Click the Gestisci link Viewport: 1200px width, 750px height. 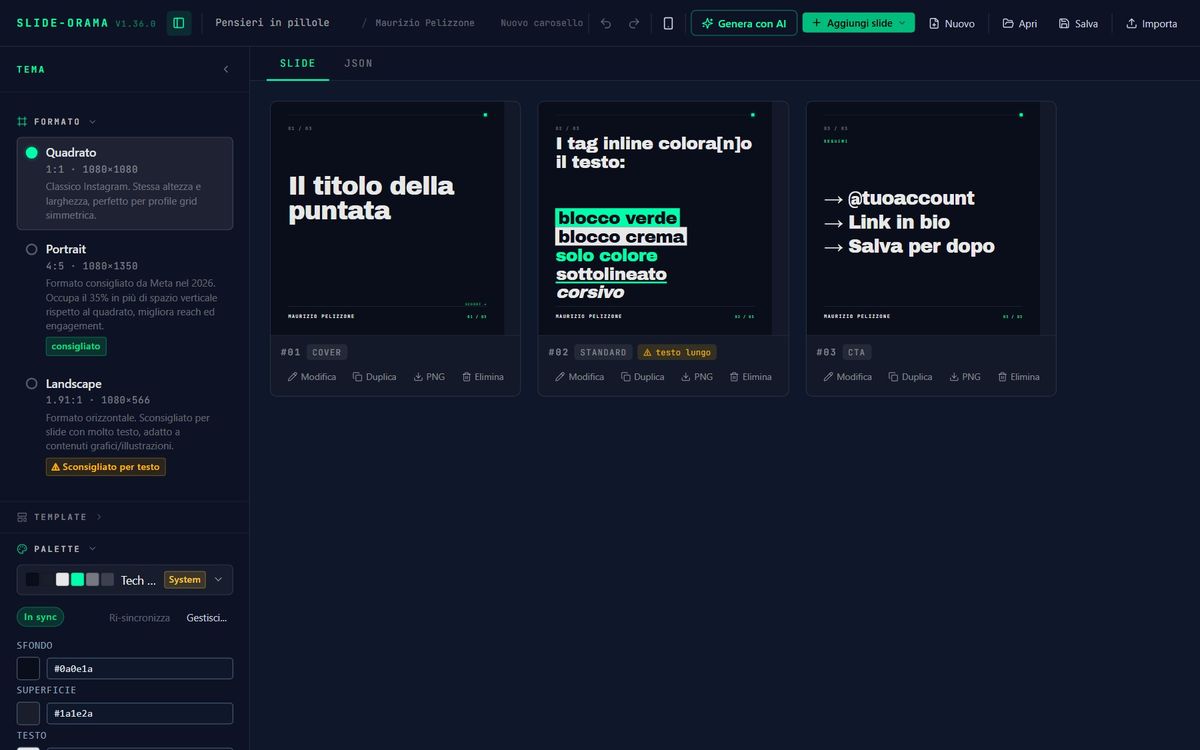pyautogui.click(x=207, y=618)
